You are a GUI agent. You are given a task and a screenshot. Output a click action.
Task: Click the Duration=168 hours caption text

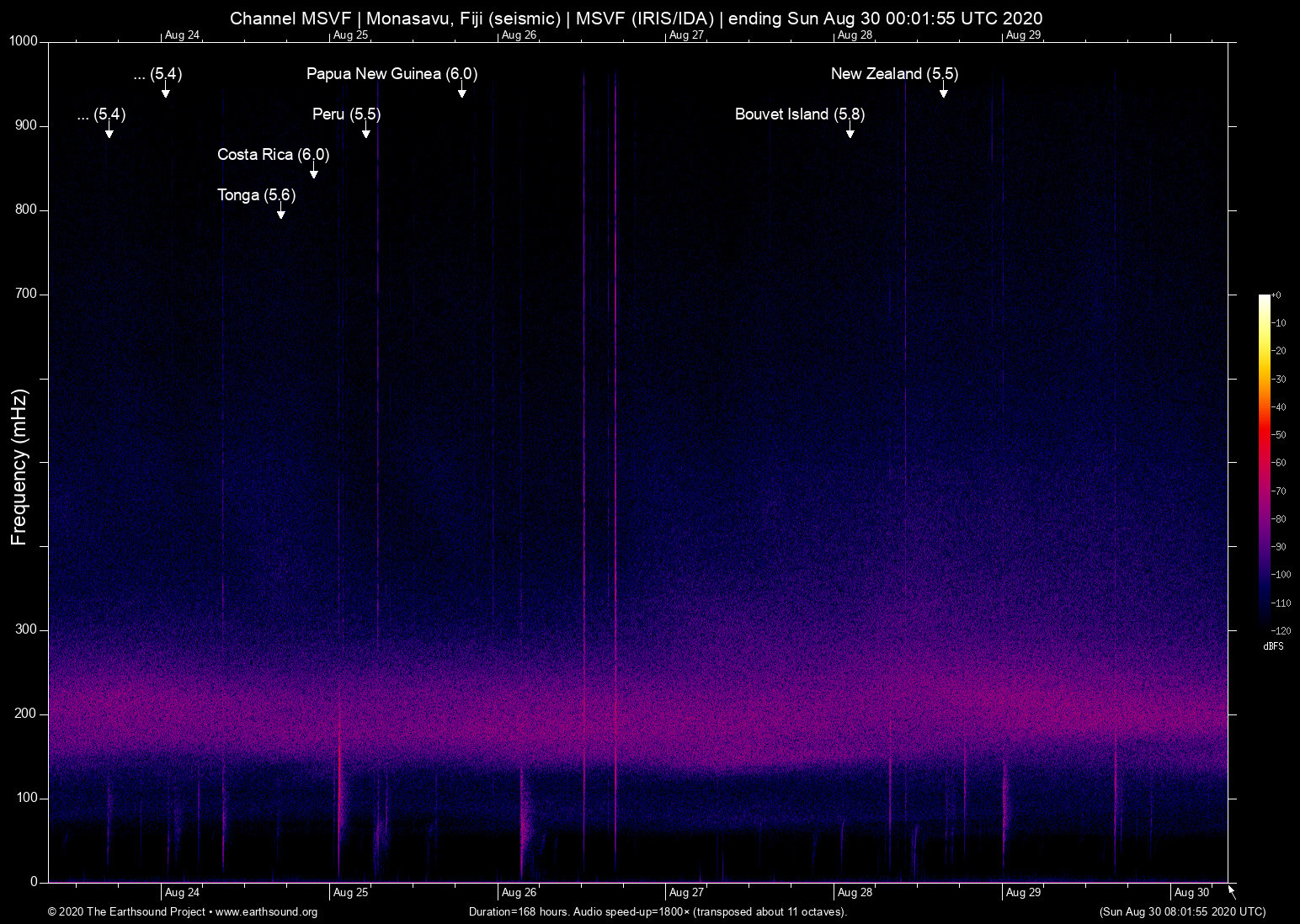[x=658, y=912]
